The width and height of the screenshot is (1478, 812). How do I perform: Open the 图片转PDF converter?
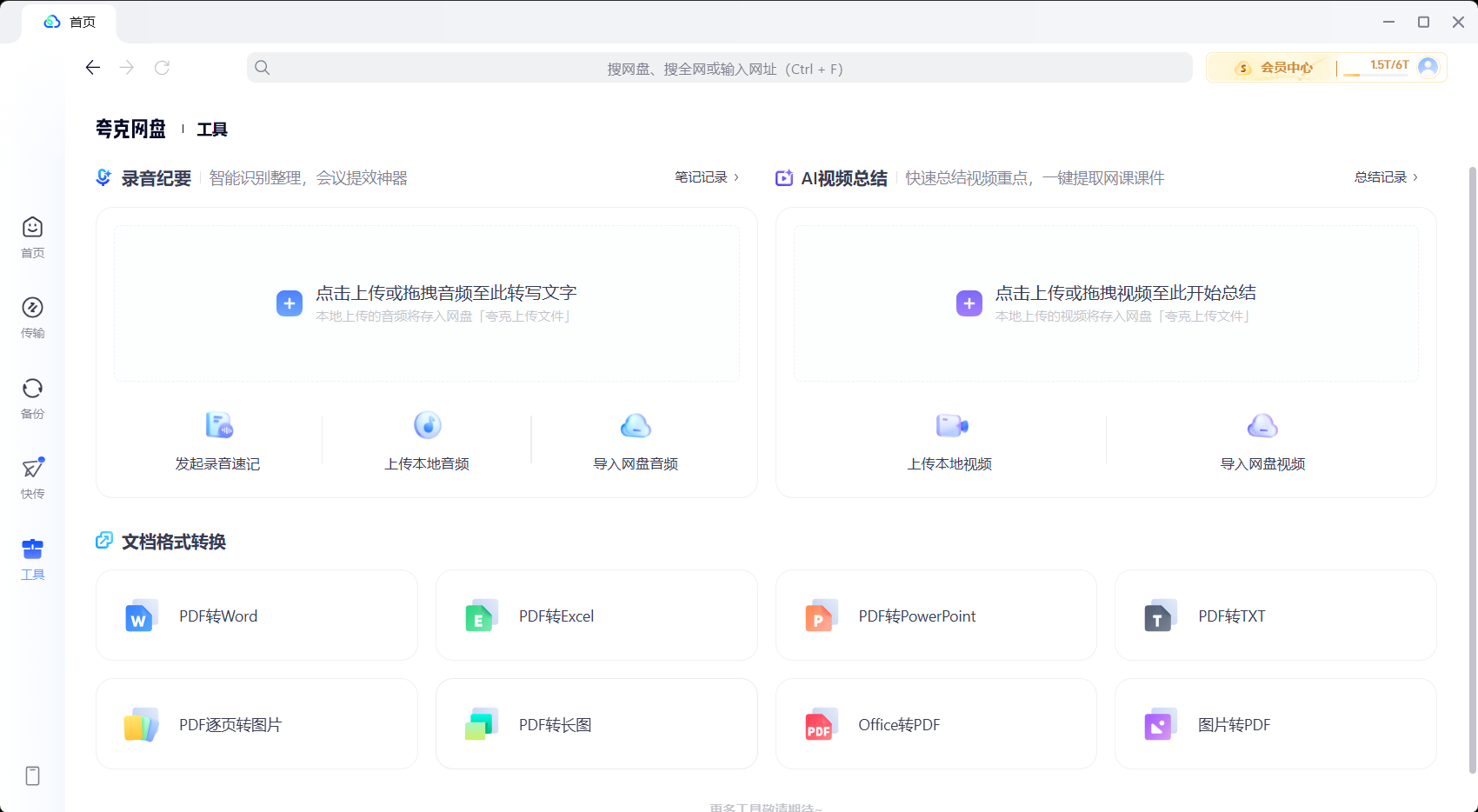1275,724
